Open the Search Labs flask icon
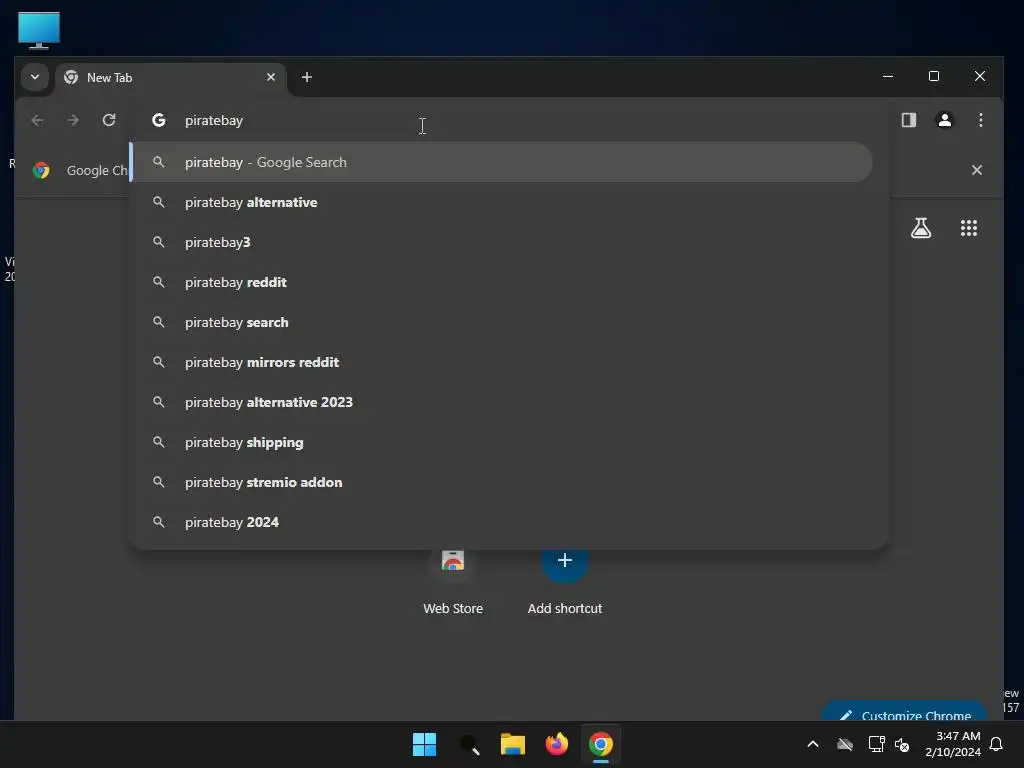This screenshot has height=768, width=1024. tap(921, 228)
